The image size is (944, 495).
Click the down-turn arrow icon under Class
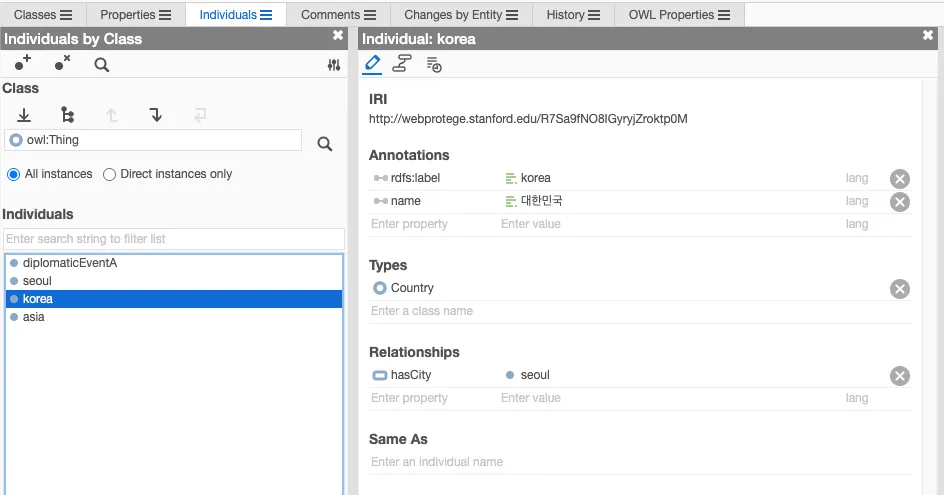click(155, 115)
